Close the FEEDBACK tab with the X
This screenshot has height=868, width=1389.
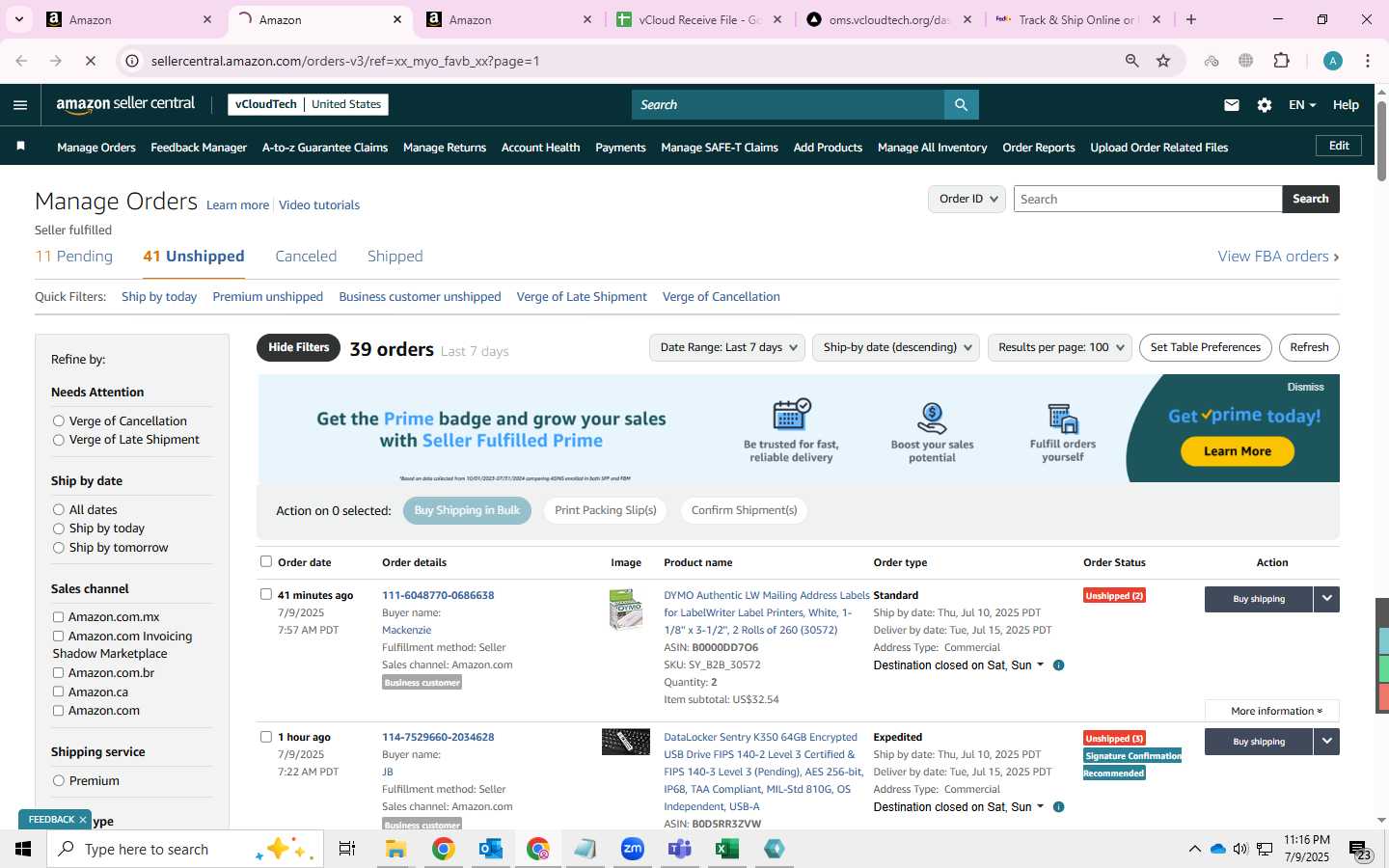pyautogui.click(x=83, y=820)
